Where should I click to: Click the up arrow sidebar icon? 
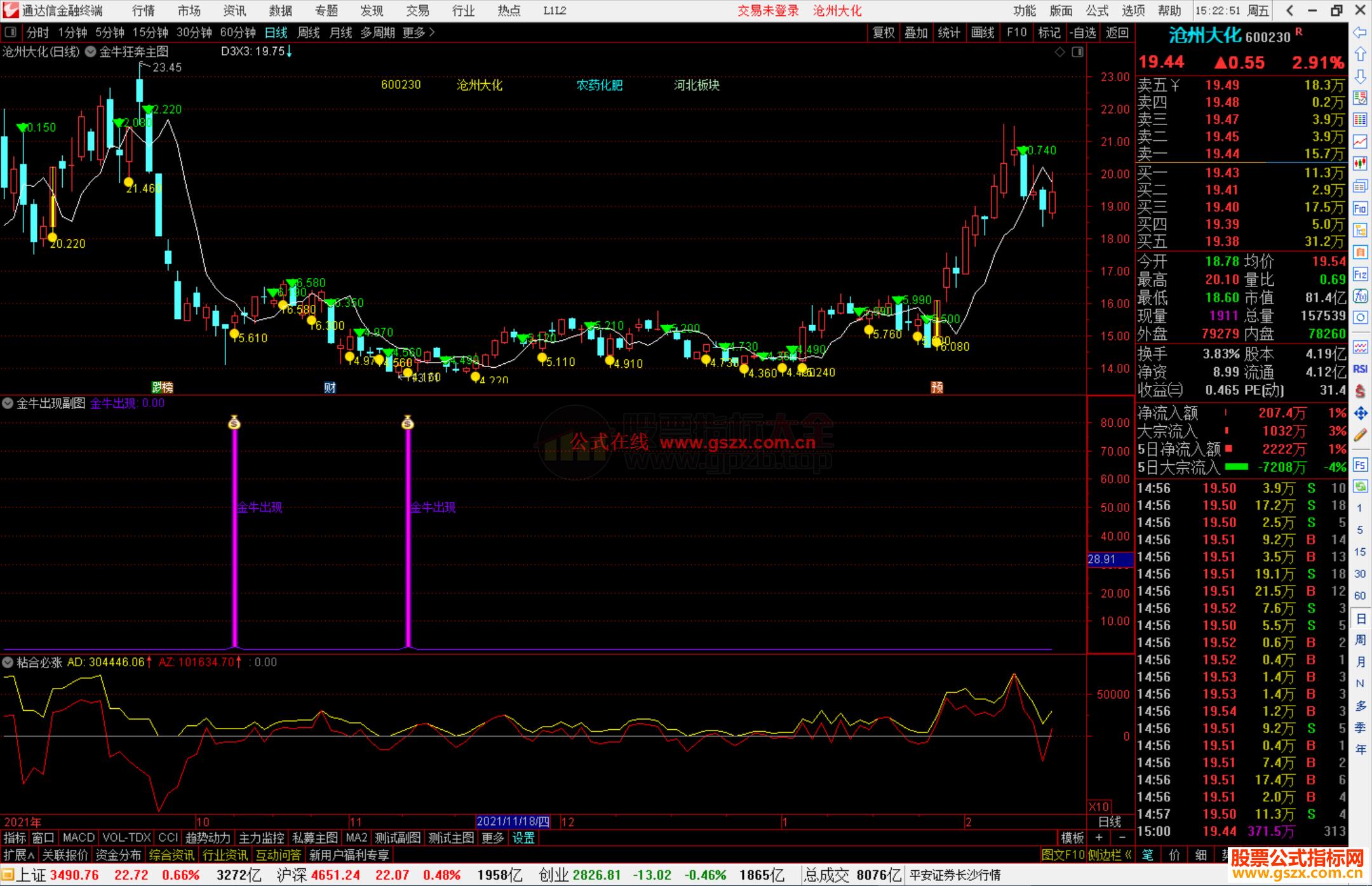(x=1360, y=54)
